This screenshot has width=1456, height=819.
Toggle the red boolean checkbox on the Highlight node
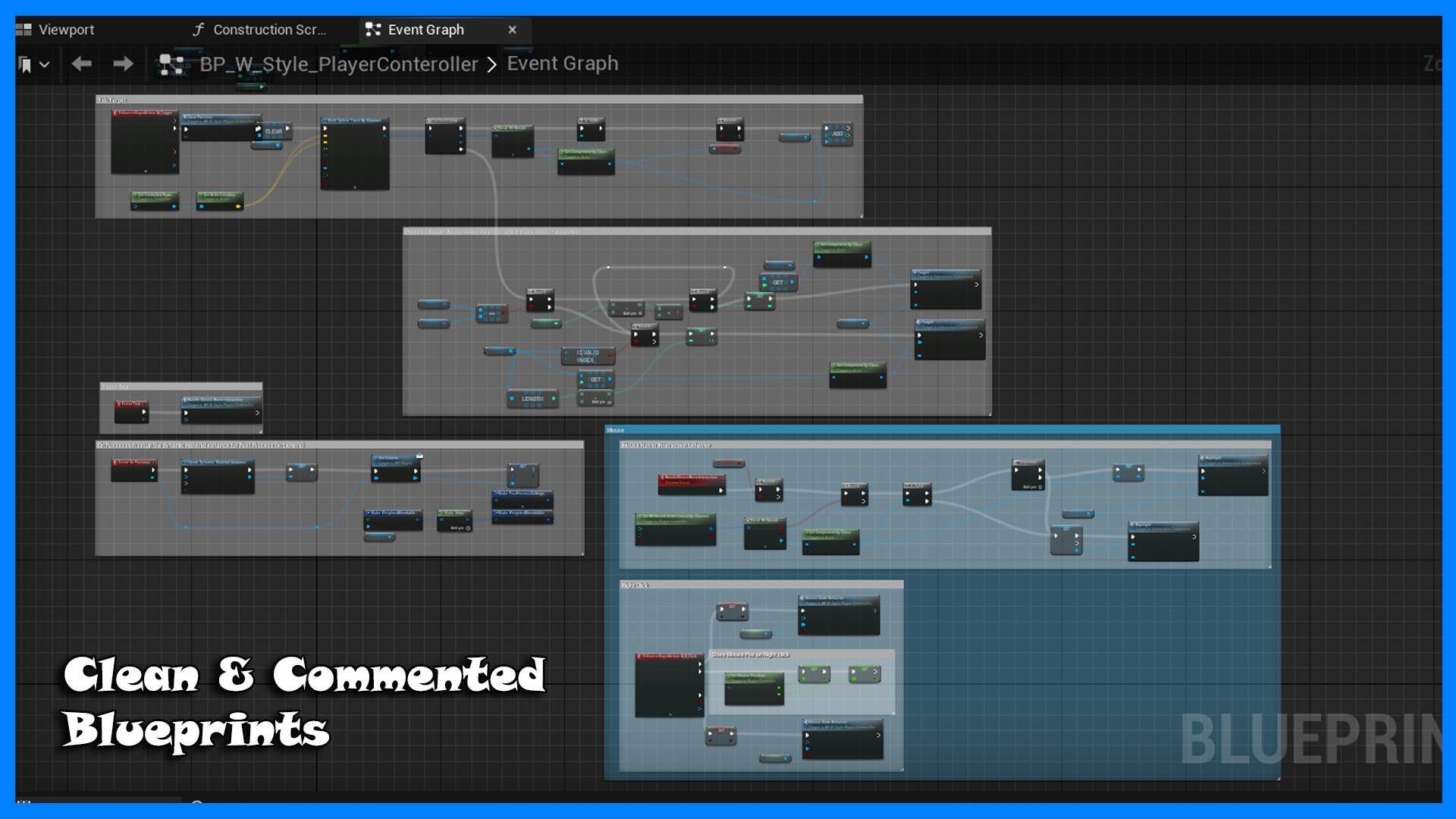[1203, 485]
